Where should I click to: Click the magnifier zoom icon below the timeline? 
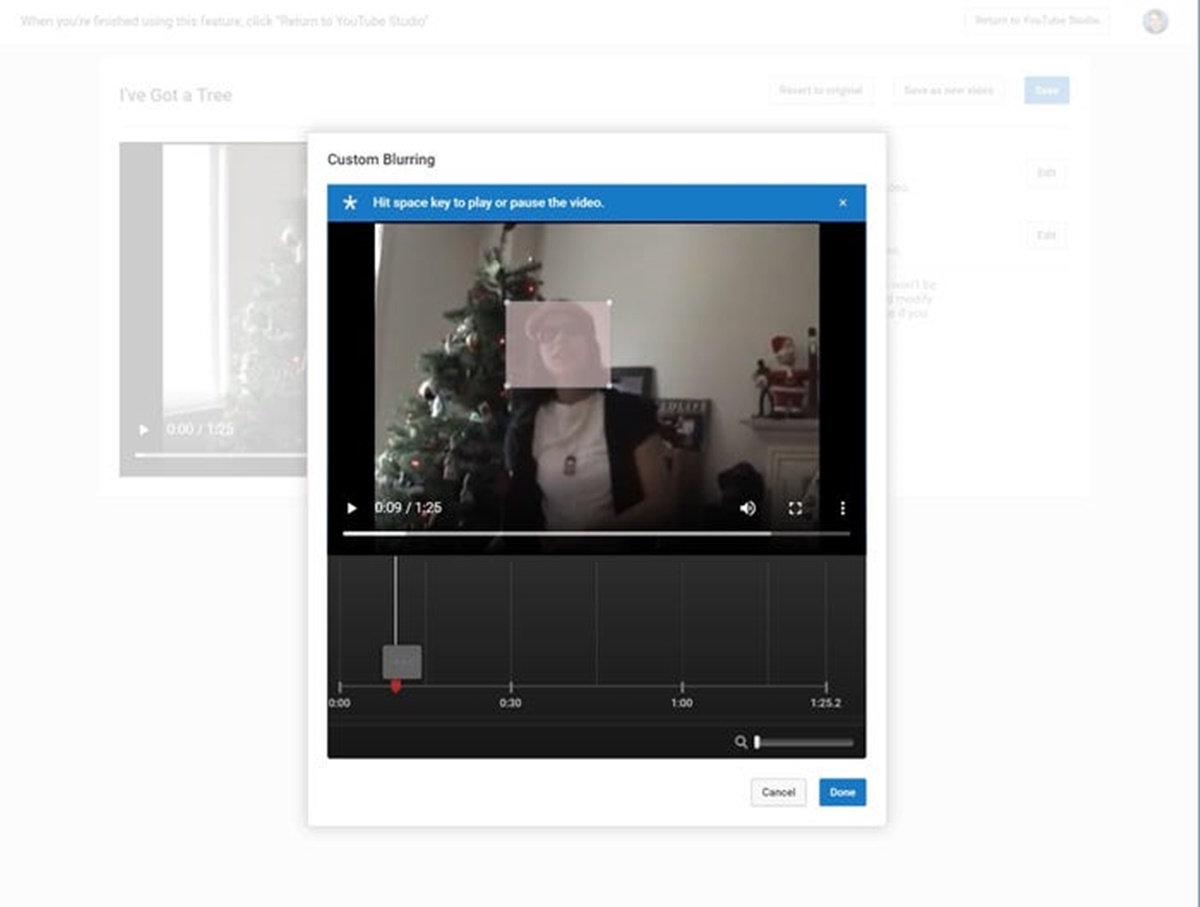tap(740, 742)
